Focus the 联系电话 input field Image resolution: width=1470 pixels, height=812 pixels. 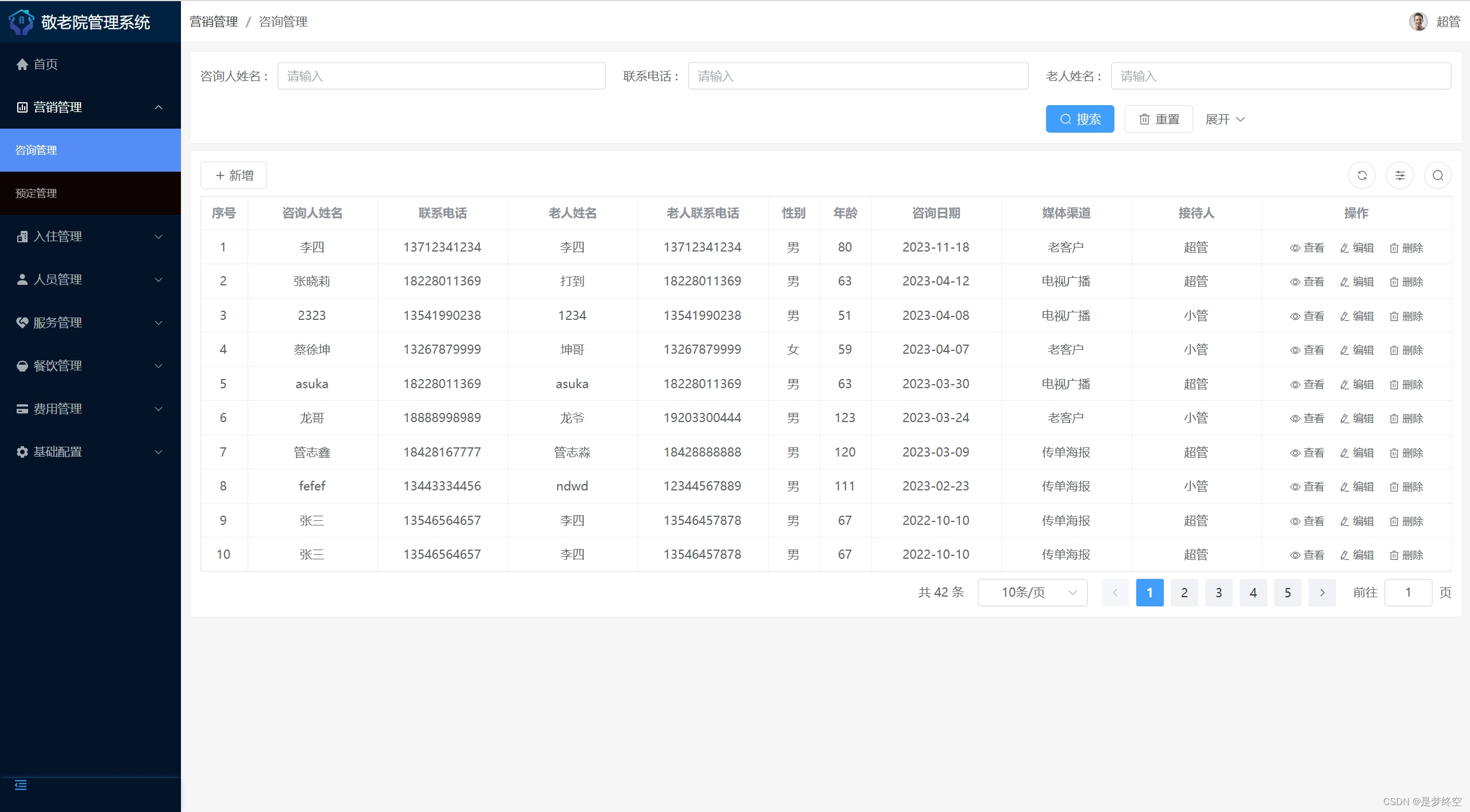(858, 76)
